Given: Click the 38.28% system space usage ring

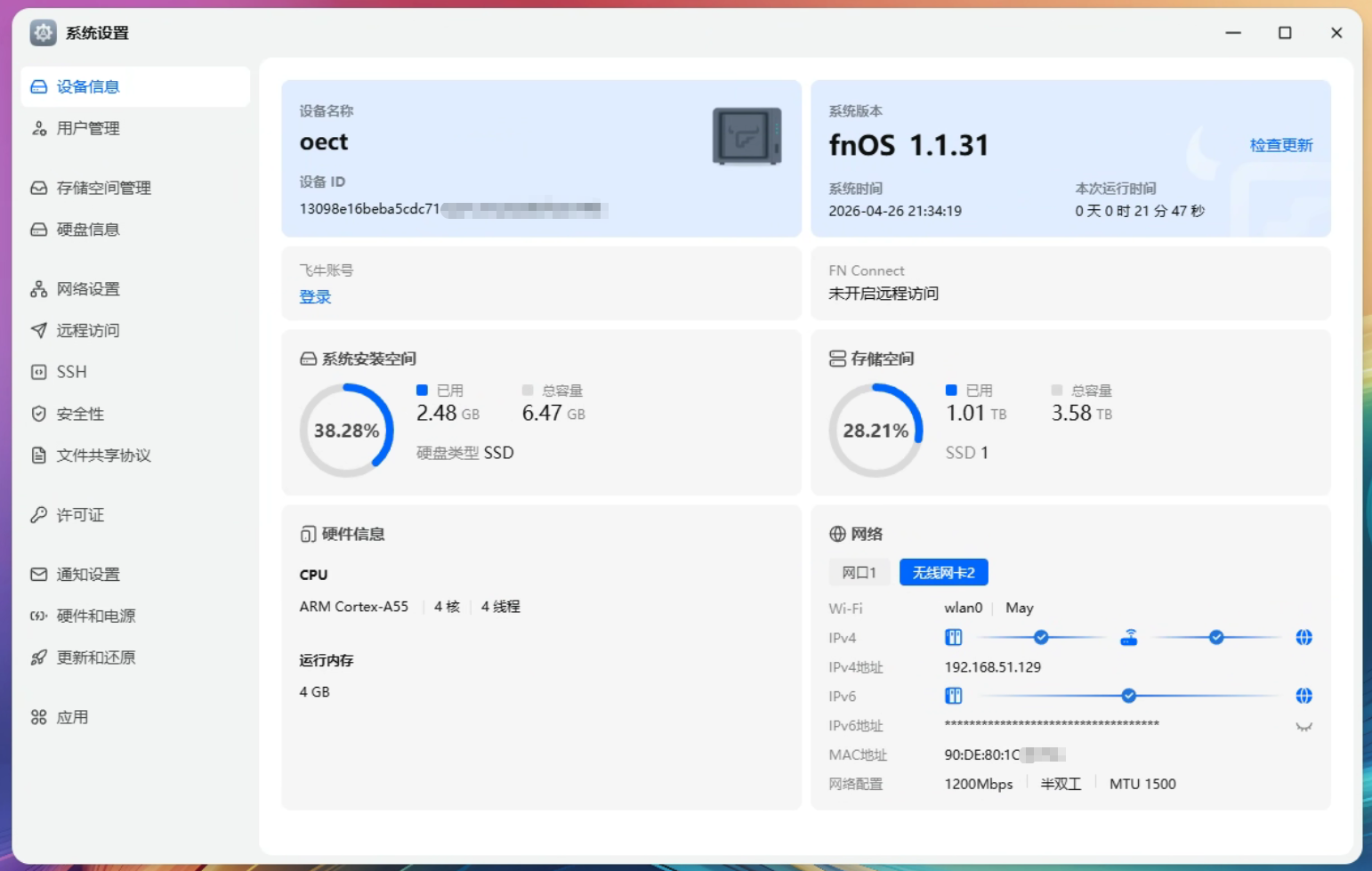Looking at the screenshot, I should [346, 431].
